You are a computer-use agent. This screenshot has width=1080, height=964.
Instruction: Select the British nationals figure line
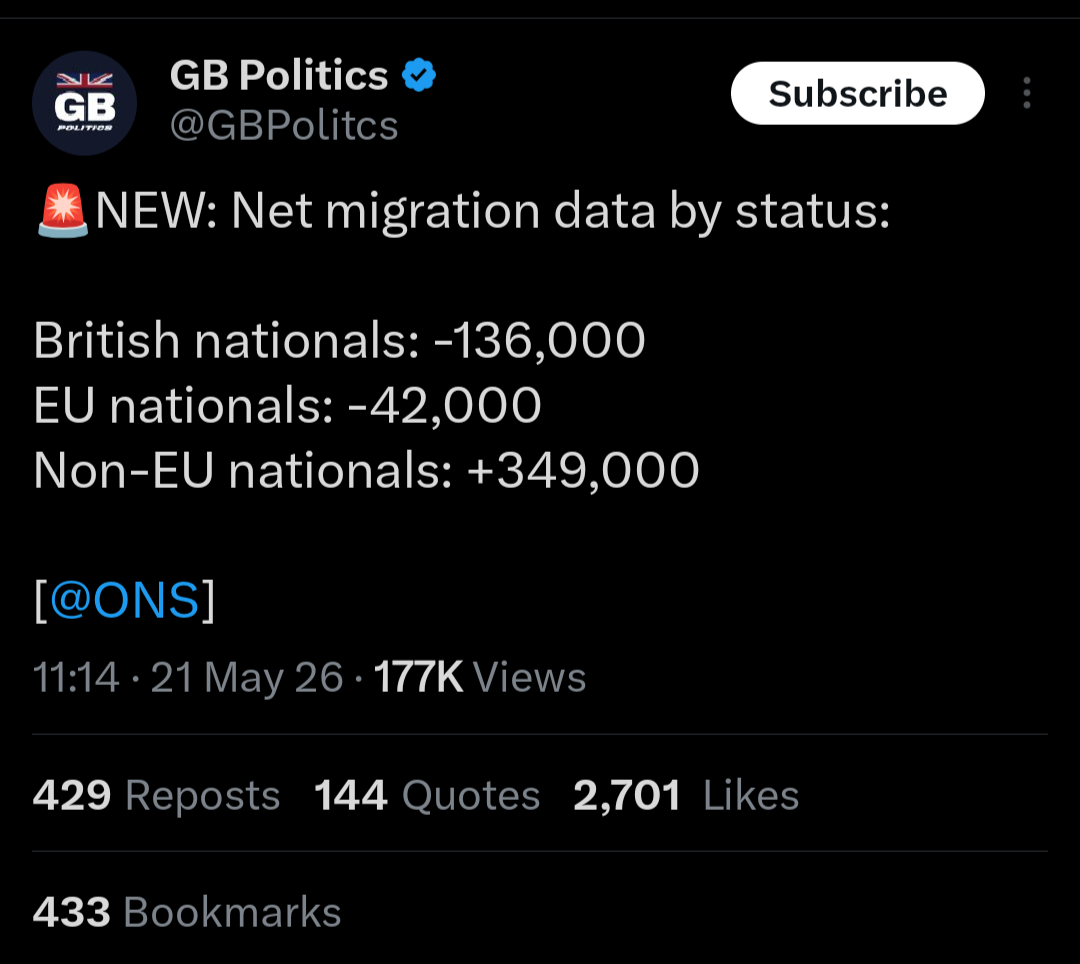pos(340,340)
